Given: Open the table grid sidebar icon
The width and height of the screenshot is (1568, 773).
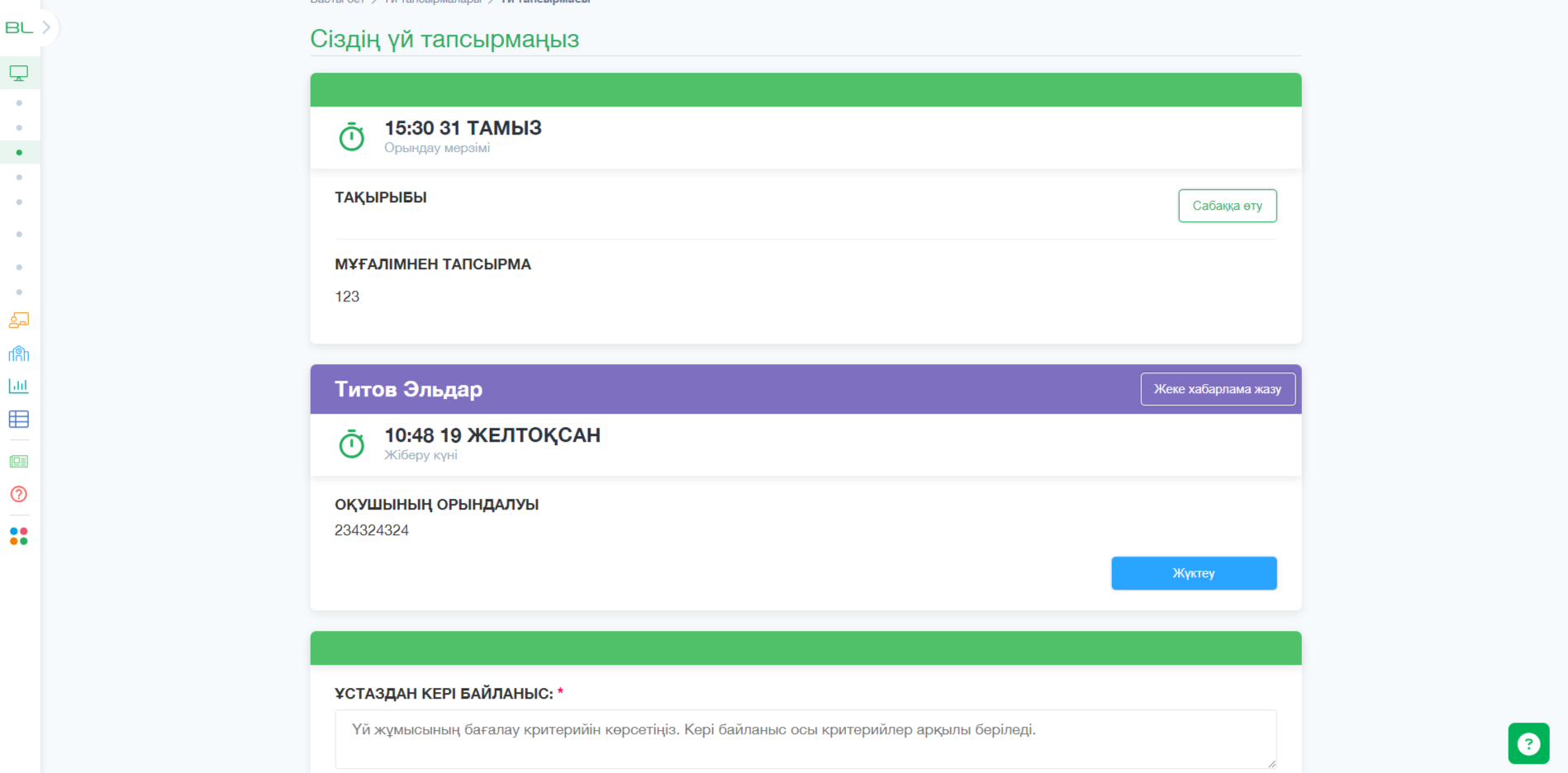Looking at the screenshot, I should coord(19,420).
